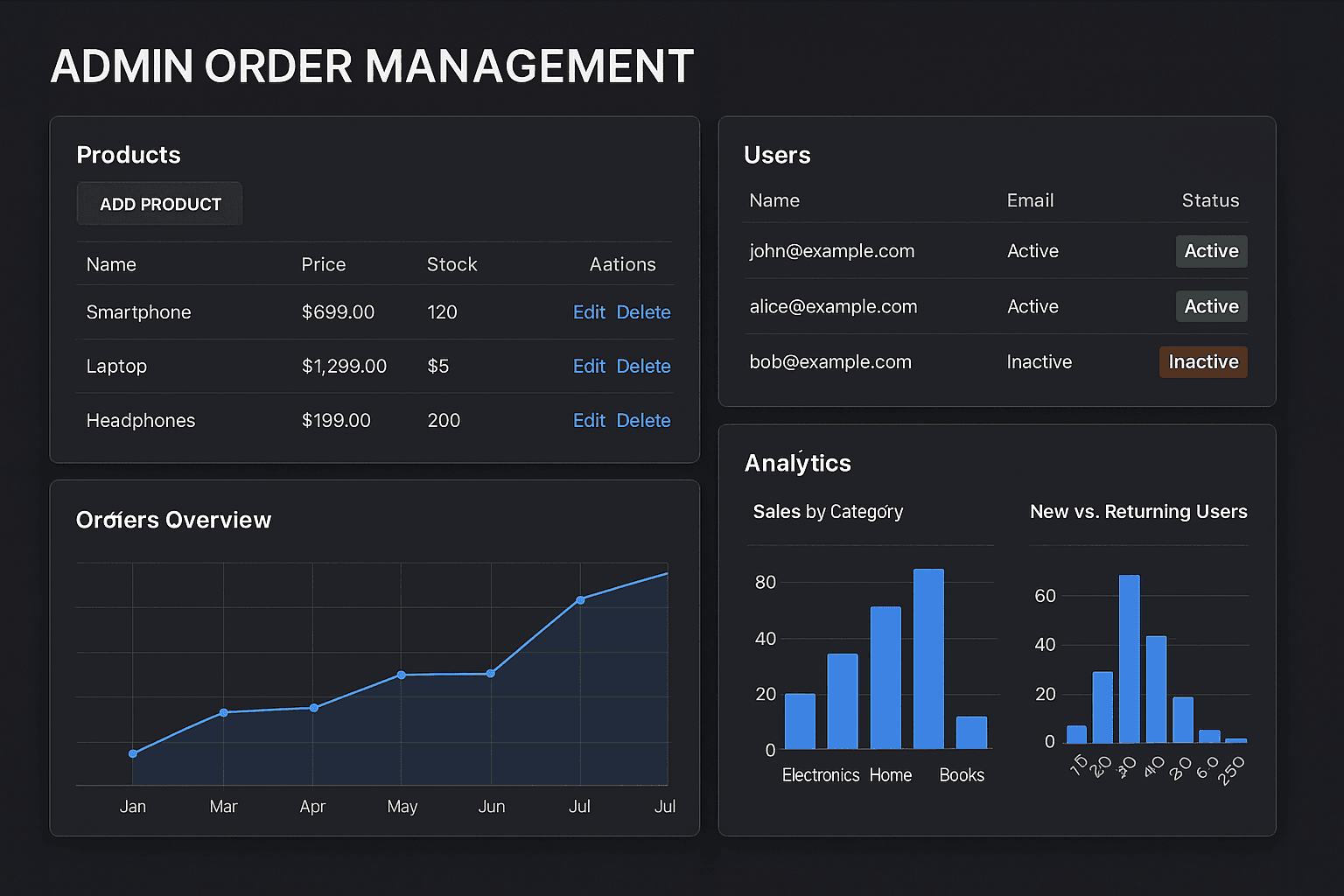Edit the Smartphone product
This screenshot has width=1344, height=896.
[x=589, y=311]
